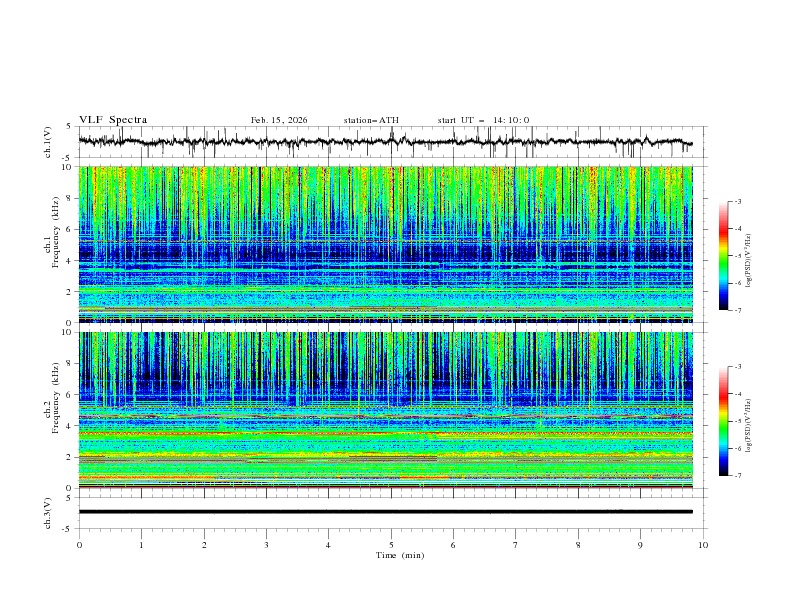Click the "VLF Spectra" plot title
792x612 pixels.
[x=113, y=120]
